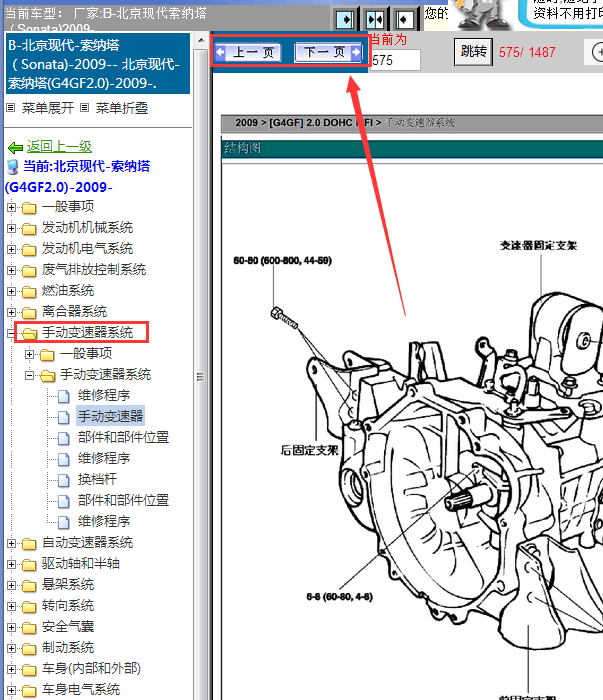Click the document icon beside 换档杆
This screenshot has width=603, height=700.
pyautogui.click(x=64, y=480)
